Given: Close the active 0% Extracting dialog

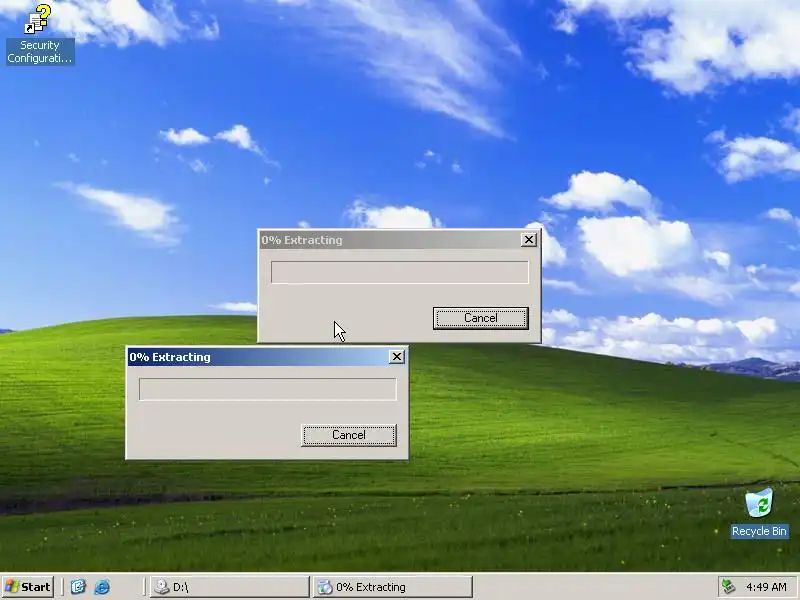Looking at the screenshot, I should coord(397,357).
